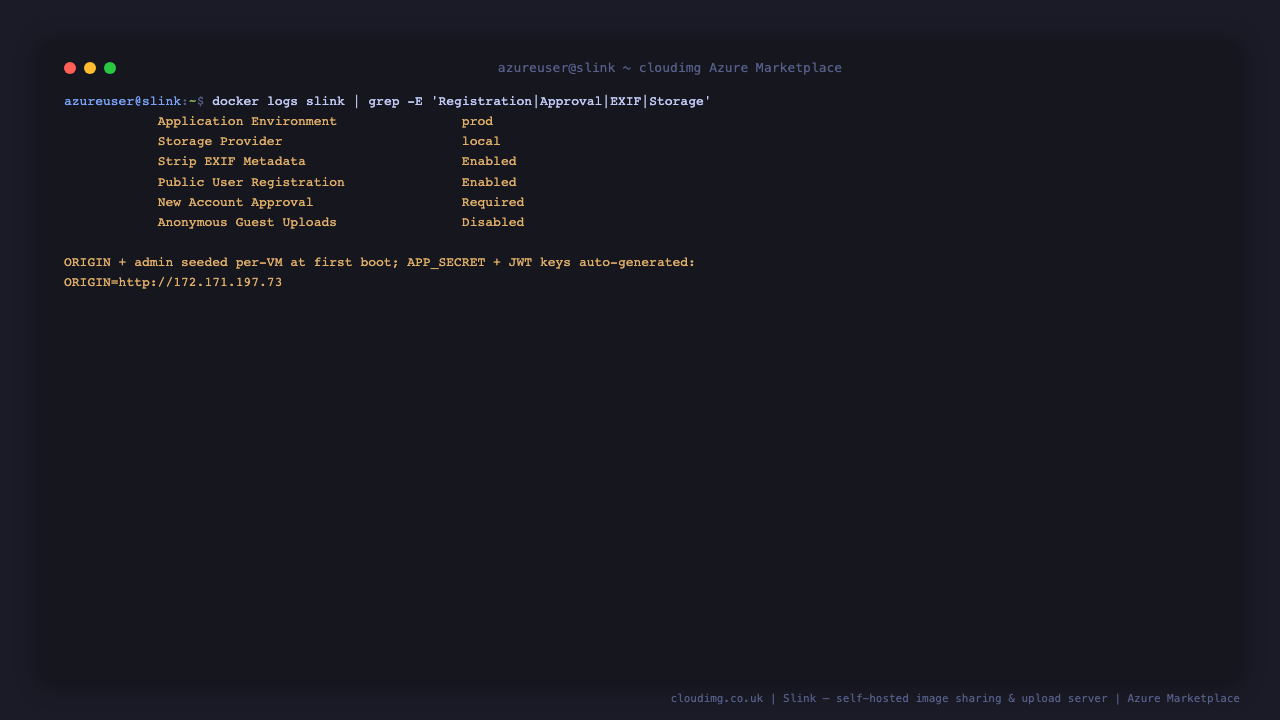
Task: Click the 'Public User Registration' label
Action: click(x=251, y=182)
